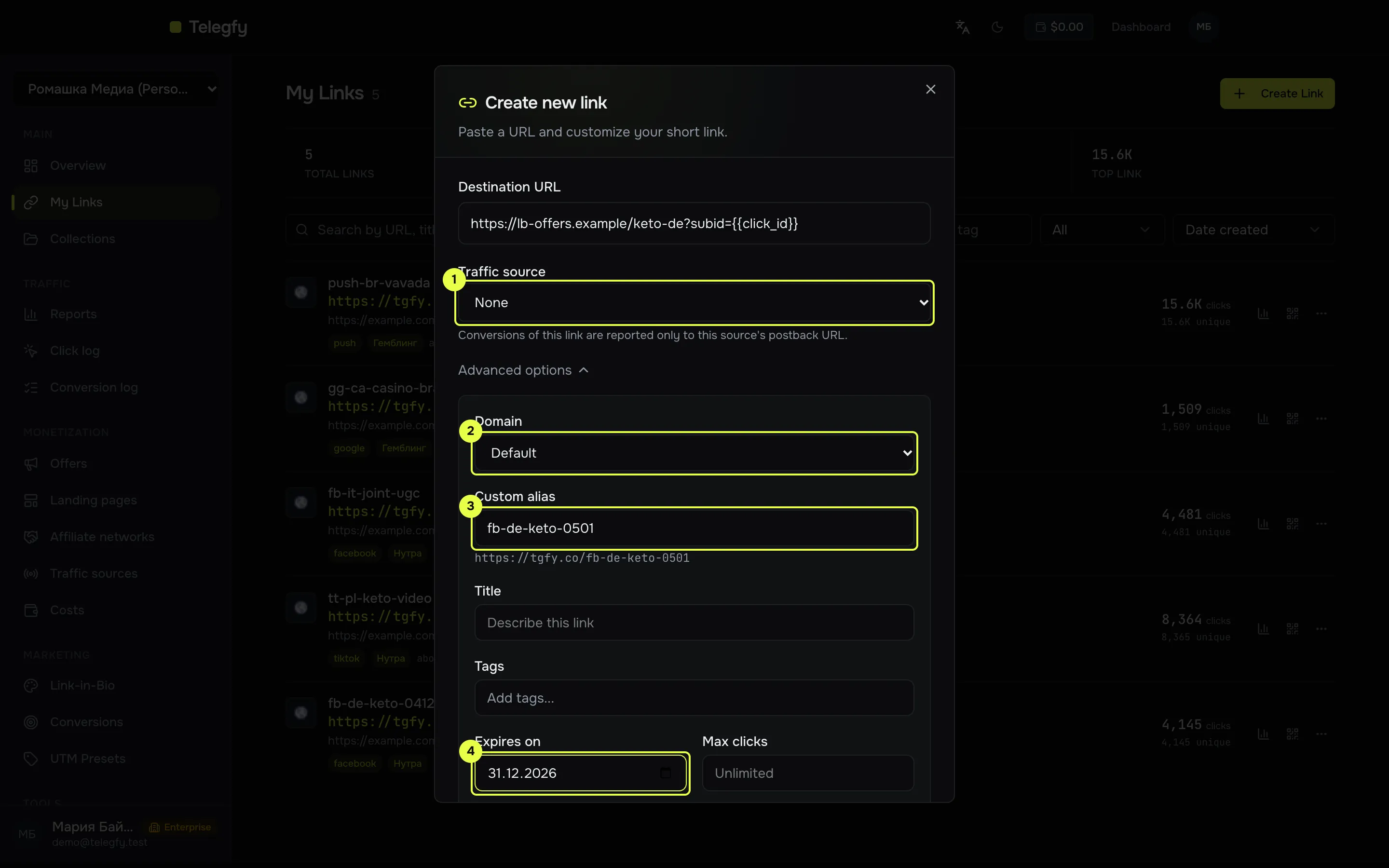Click the Custom alias field

(x=694, y=528)
